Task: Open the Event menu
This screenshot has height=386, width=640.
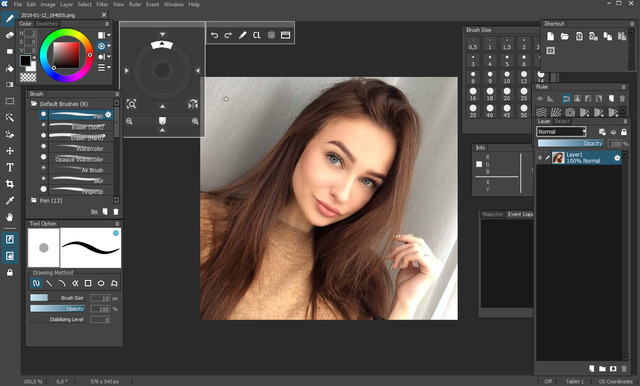Action: point(152,4)
